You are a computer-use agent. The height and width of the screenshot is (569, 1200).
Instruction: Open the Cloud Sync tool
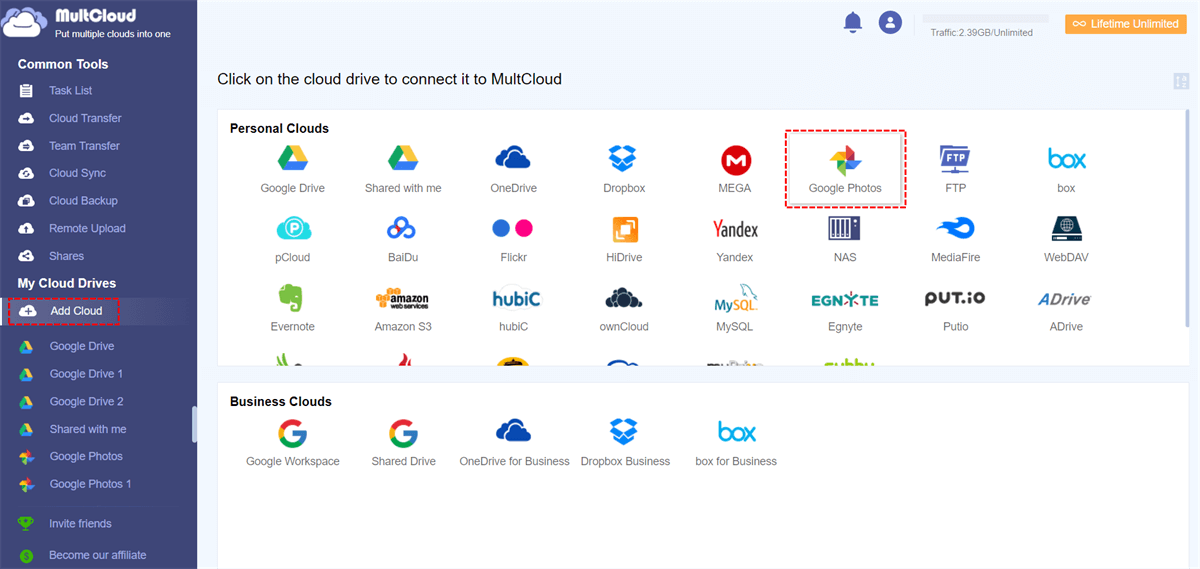point(76,173)
